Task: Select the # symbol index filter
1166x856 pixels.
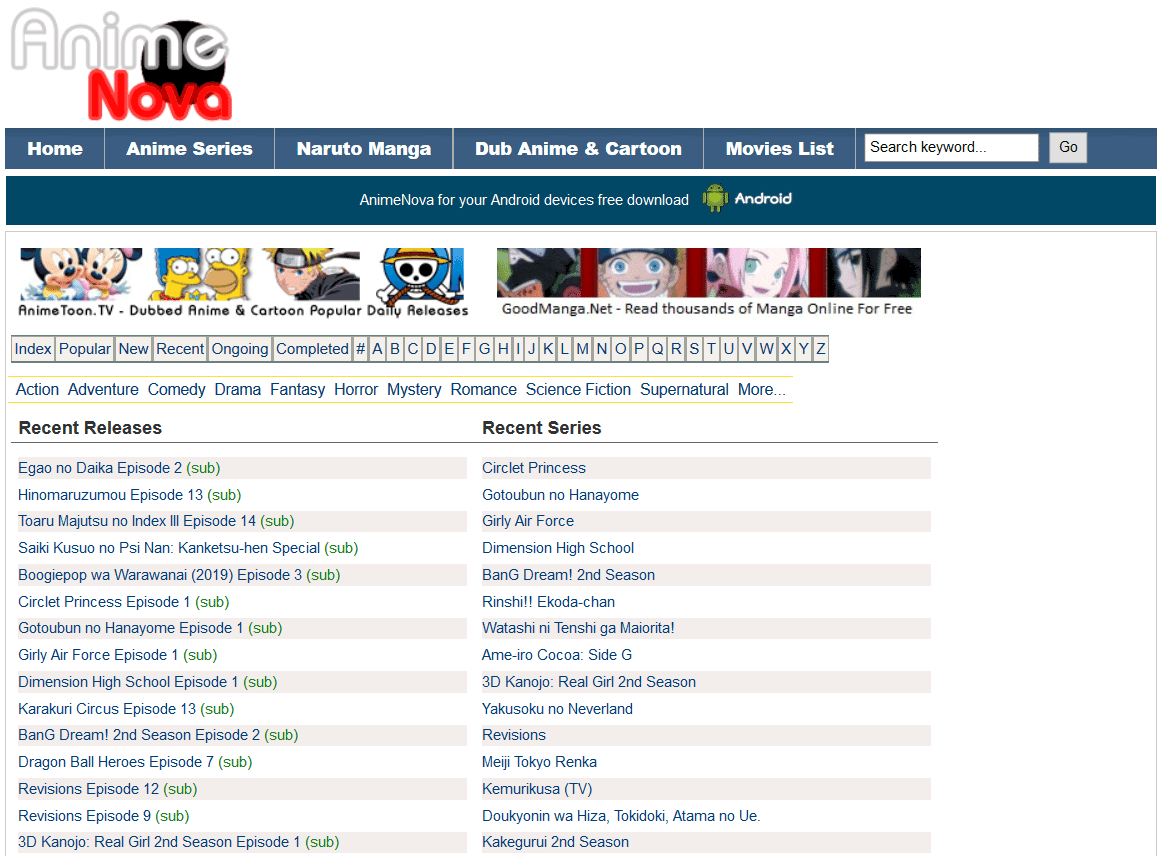Action: coord(360,349)
